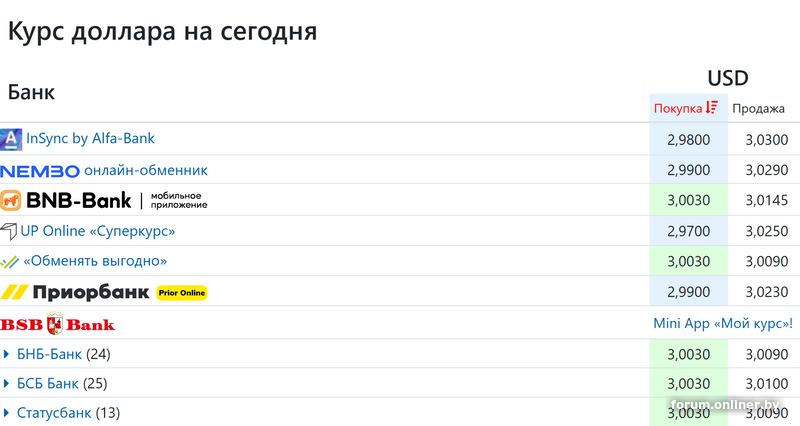Open Mini App «Мой курс»! link
Viewport: 800px width, 426px height.
point(722,324)
